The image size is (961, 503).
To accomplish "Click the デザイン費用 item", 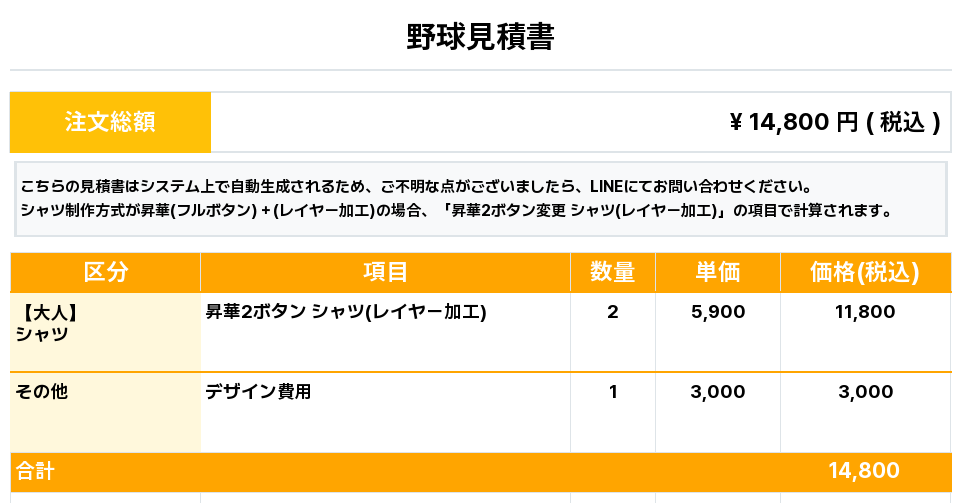I will (258, 392).
